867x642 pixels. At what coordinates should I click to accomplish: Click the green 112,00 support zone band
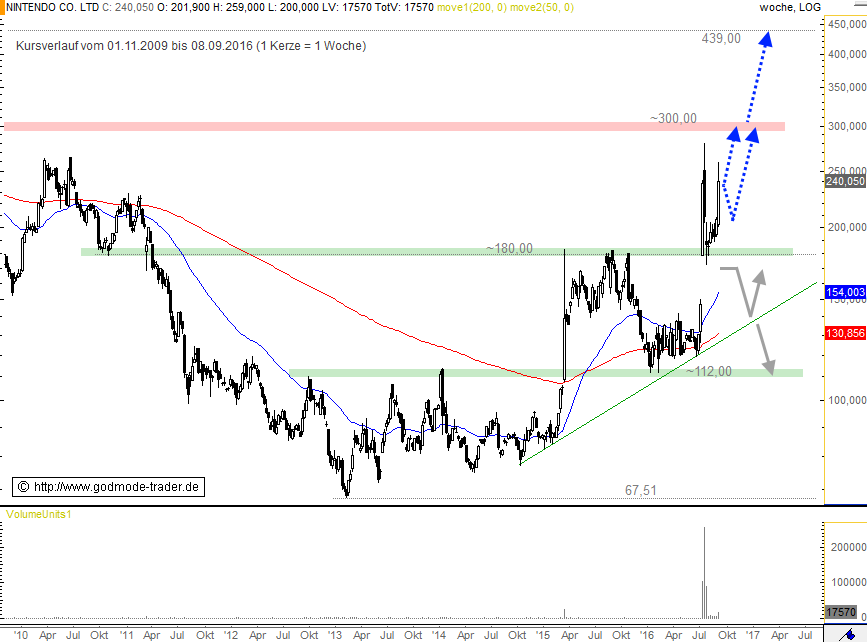coord(546,373)
